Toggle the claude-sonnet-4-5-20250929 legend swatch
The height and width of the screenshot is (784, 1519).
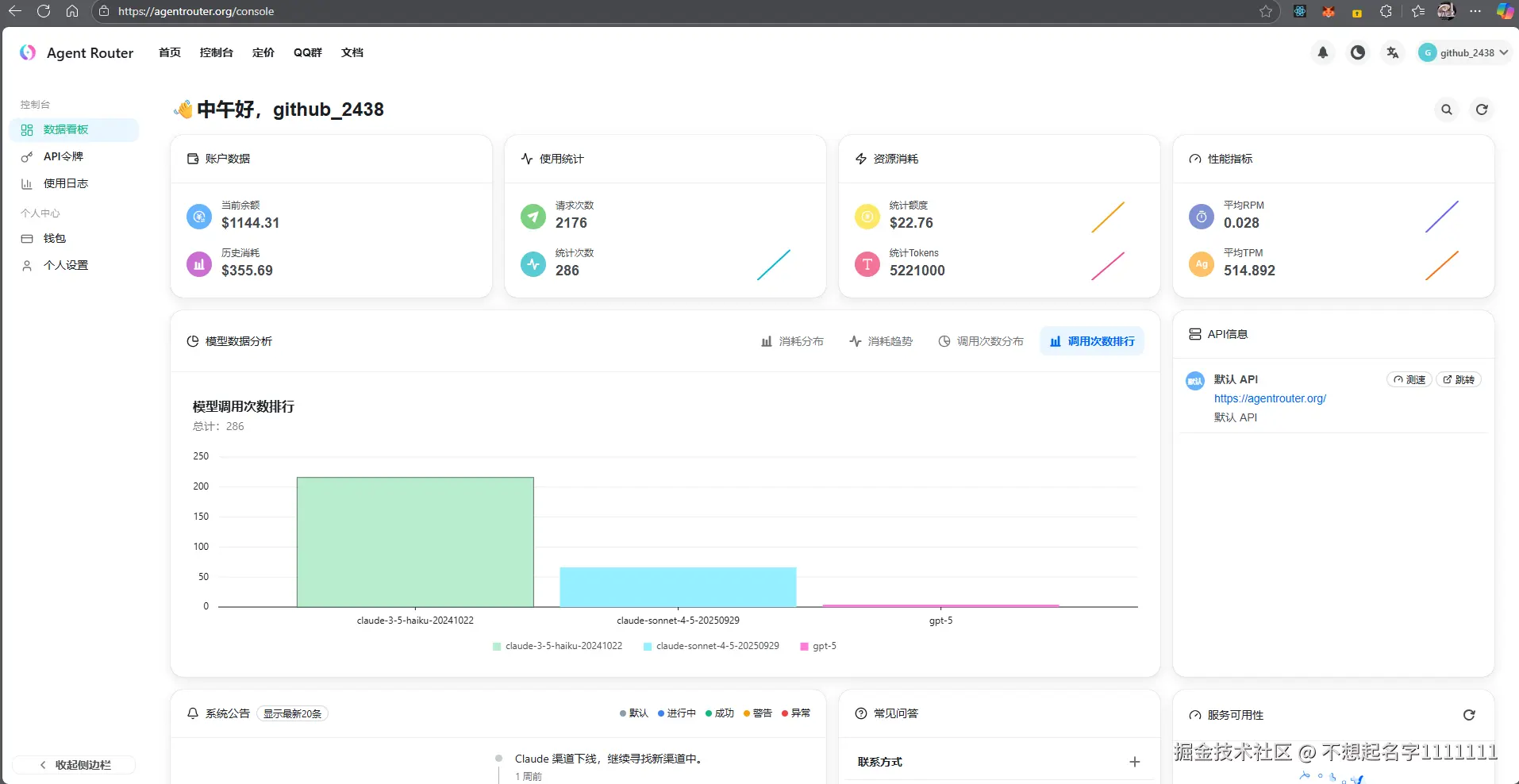[648, 647]
